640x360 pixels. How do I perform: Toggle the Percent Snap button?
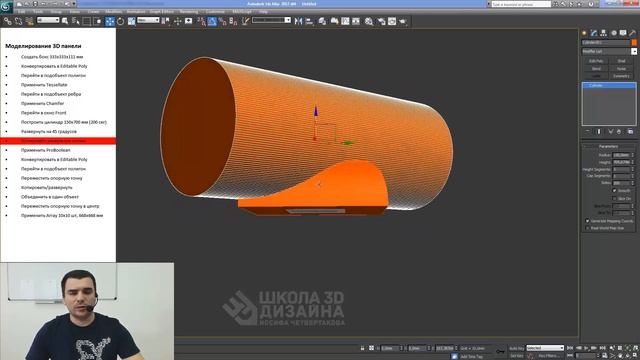(x=222, y=21)
